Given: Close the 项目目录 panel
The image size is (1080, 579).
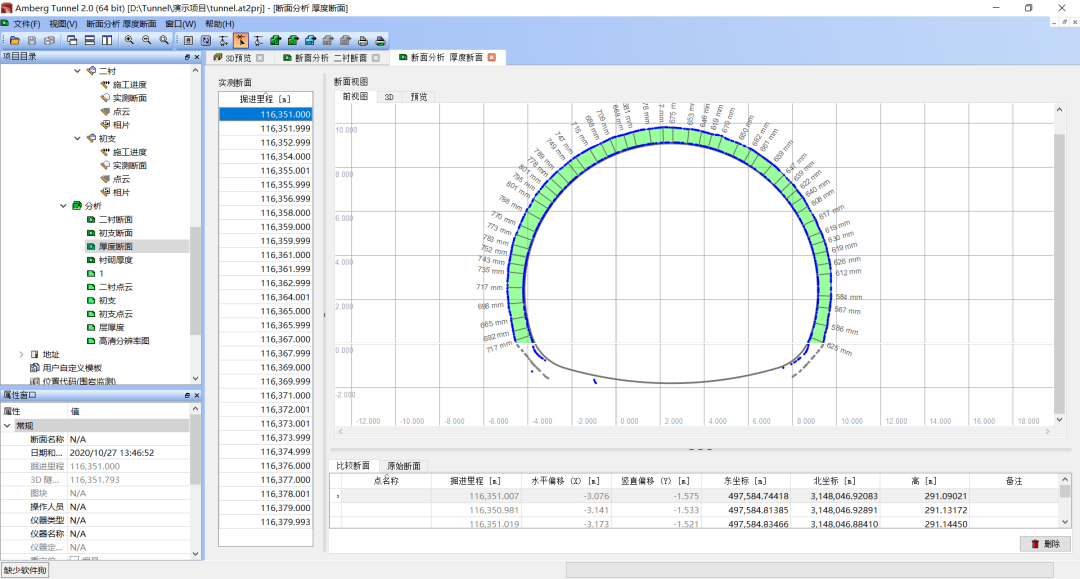Looking at the screenshot, I should (x=196, y=57).
